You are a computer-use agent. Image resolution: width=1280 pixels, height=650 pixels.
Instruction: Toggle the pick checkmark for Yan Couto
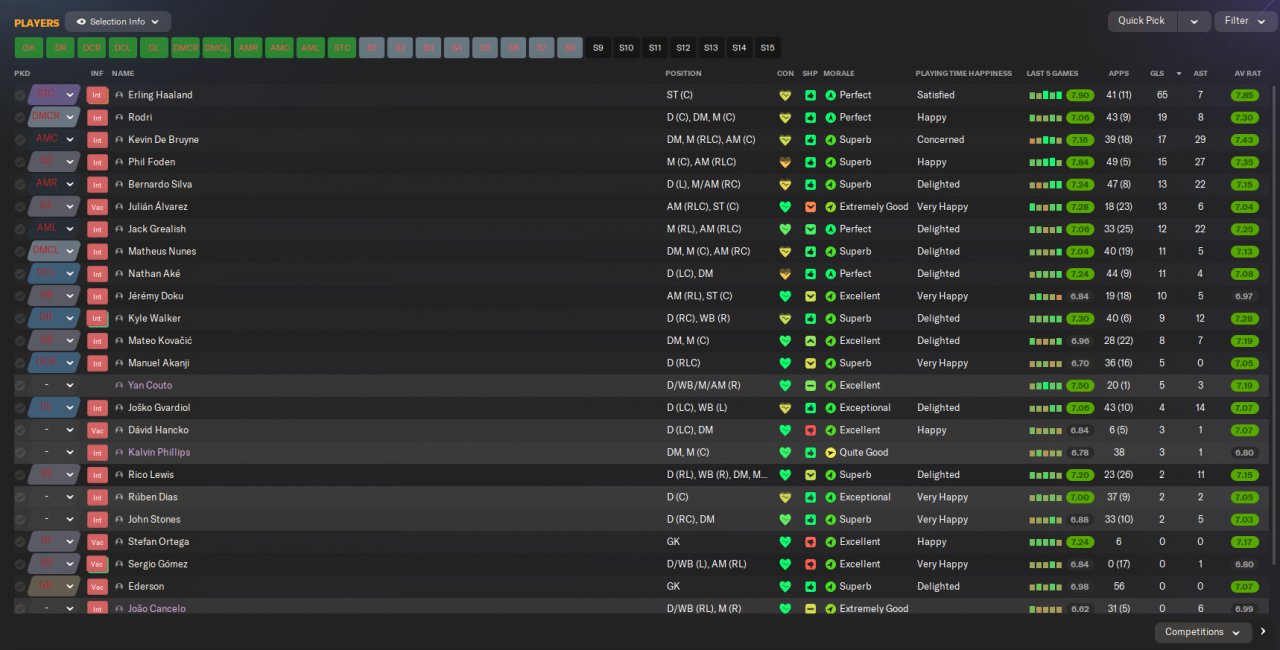pyautogui.click(x=20, y=386)
